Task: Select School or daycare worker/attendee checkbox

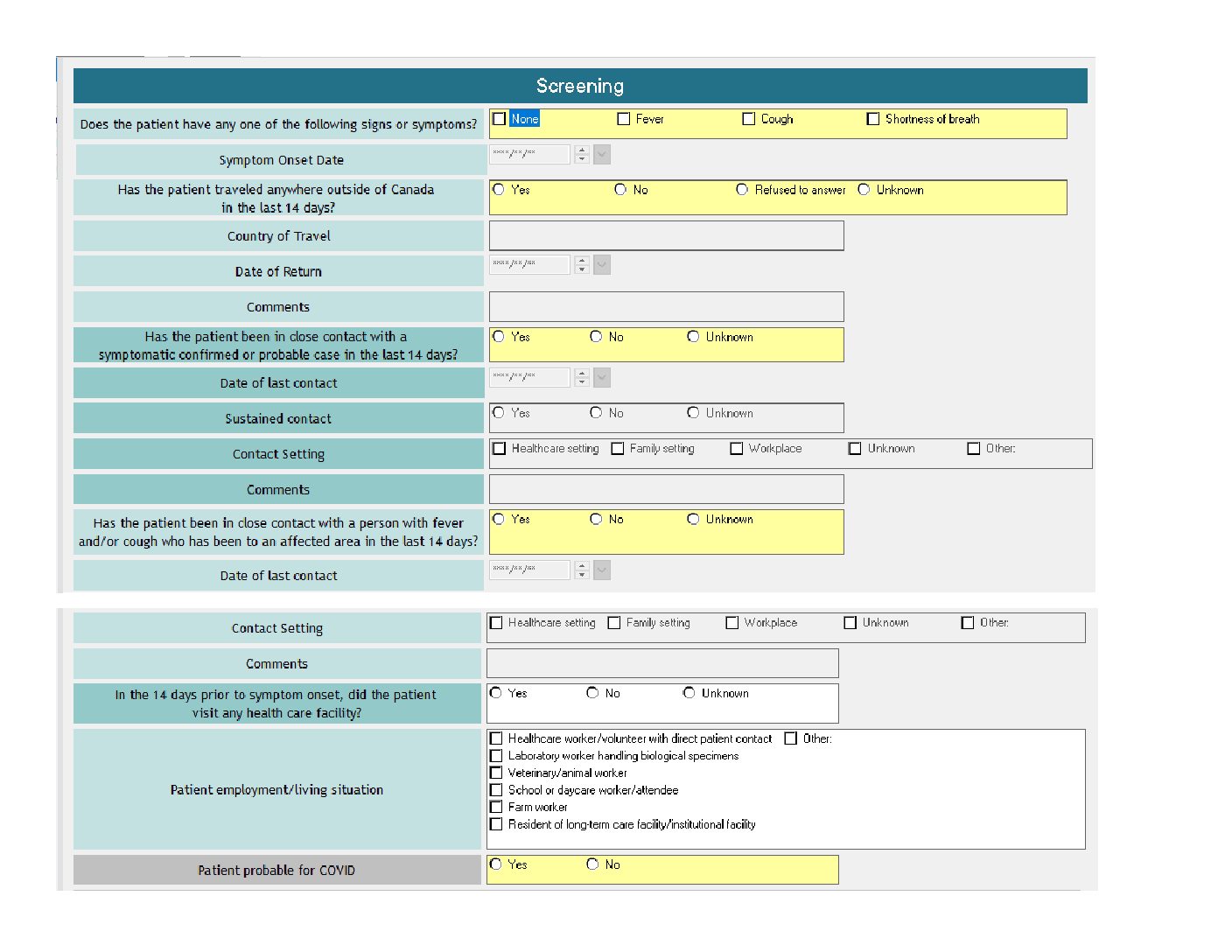Action: point(497,790)
